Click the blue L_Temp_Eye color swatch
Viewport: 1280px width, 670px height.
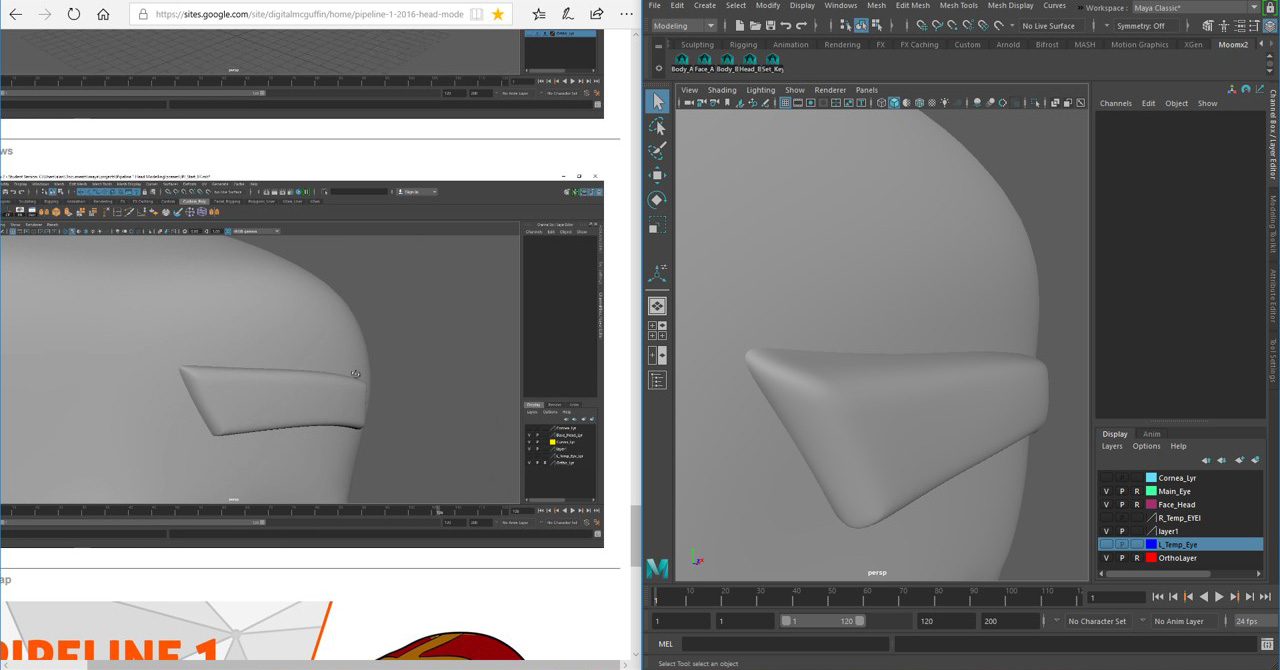[1151, 544]
